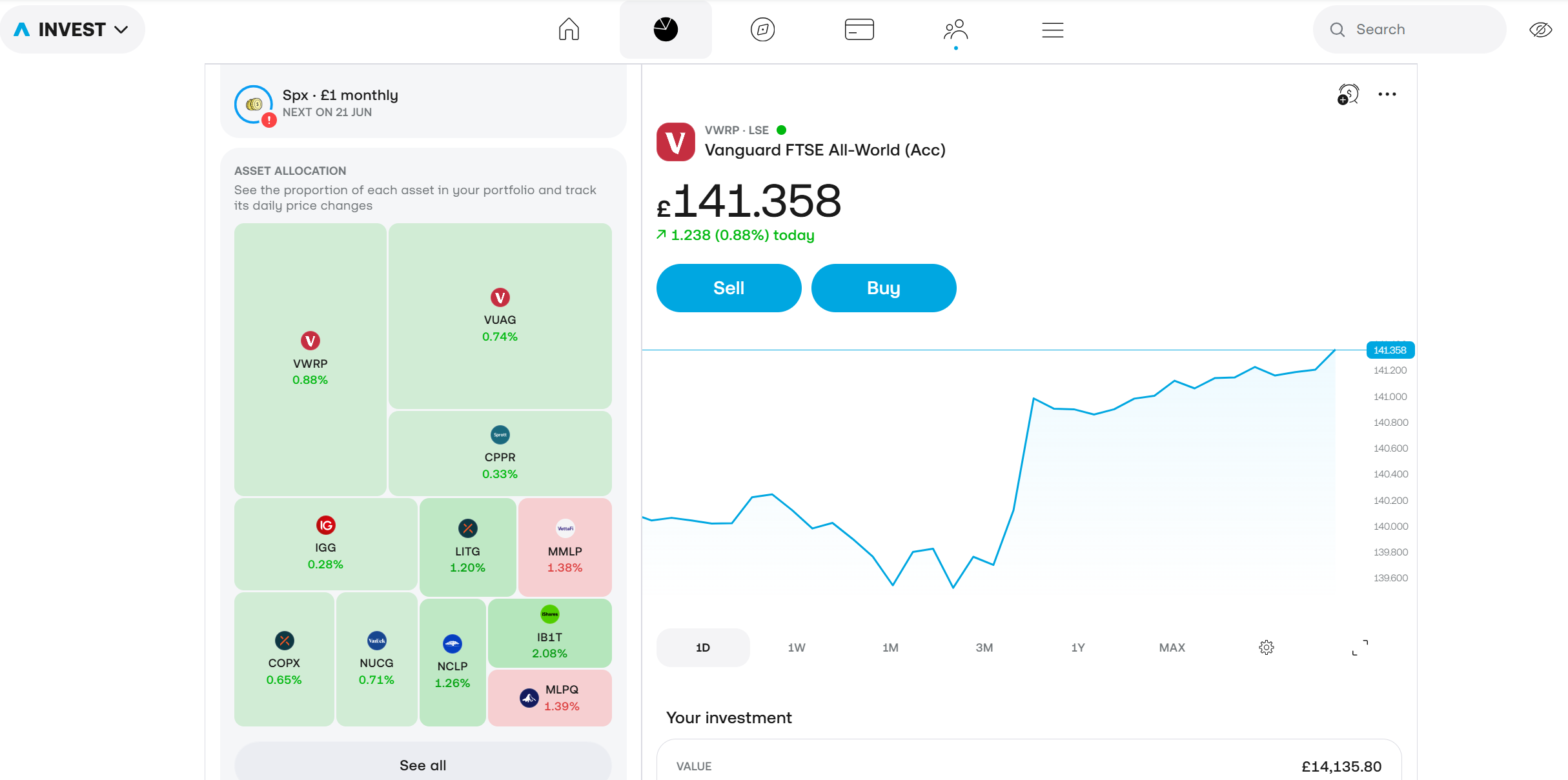Click the NCLP logo icon

pos(453,644)
